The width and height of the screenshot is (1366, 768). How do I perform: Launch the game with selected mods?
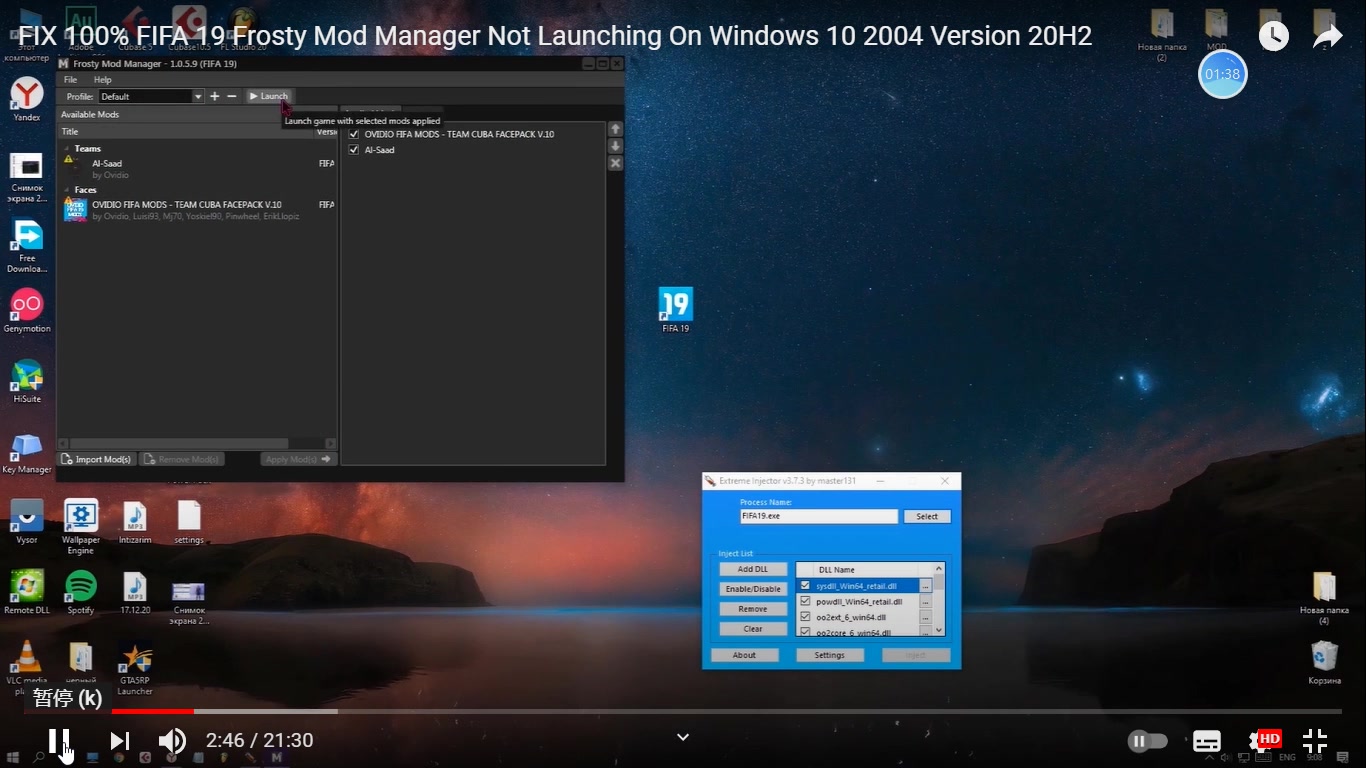tap(268, 96)
